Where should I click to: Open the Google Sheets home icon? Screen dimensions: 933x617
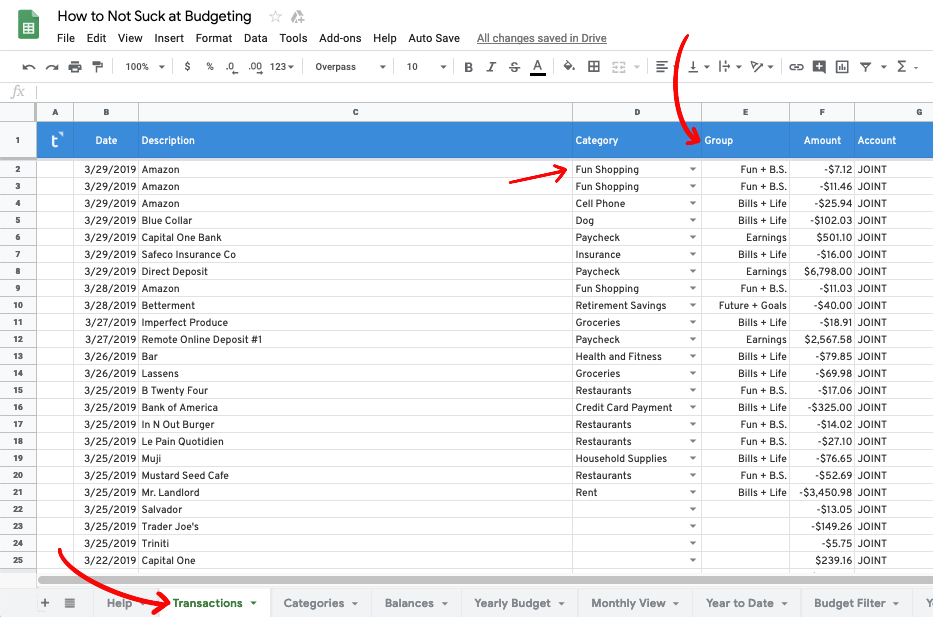pyautogui.click(x=28, y=25)
